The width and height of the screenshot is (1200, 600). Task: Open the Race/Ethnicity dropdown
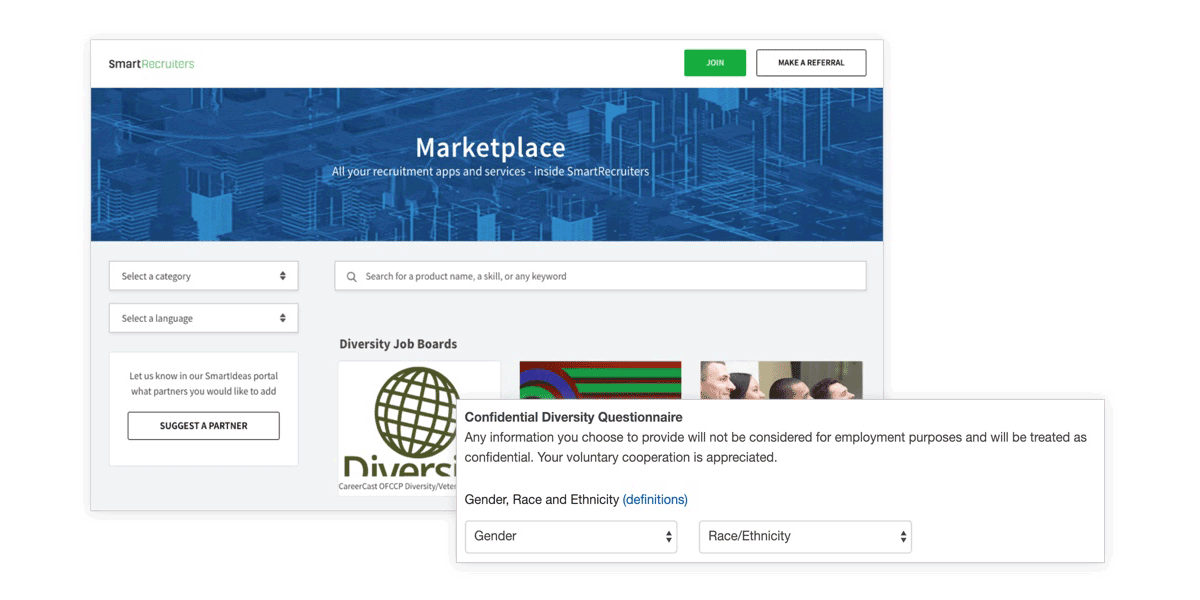(x=805, y=536)
